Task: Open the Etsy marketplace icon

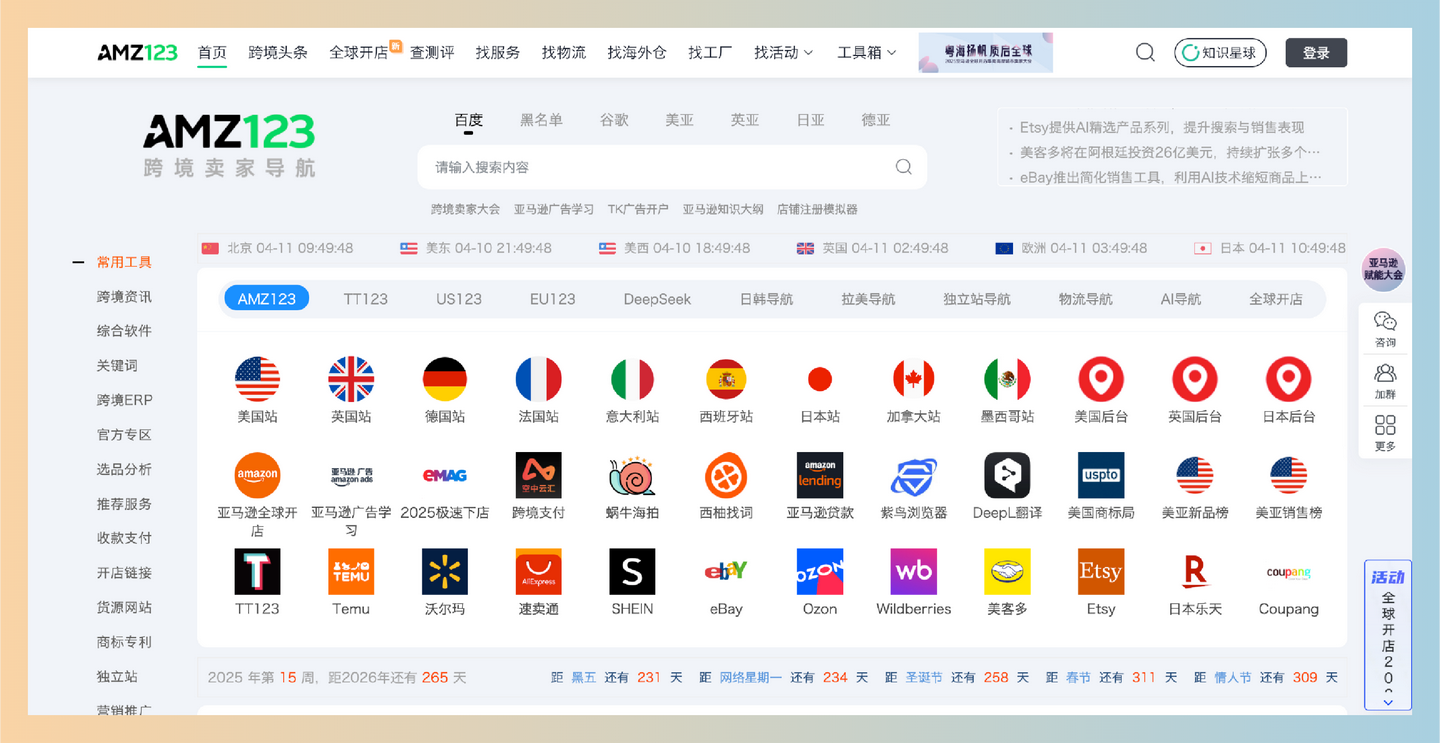Action: (x=1100, y=572)
